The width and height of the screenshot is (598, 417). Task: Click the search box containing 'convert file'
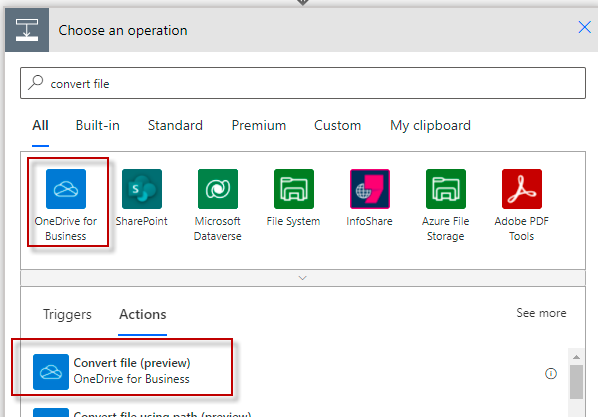303,83
